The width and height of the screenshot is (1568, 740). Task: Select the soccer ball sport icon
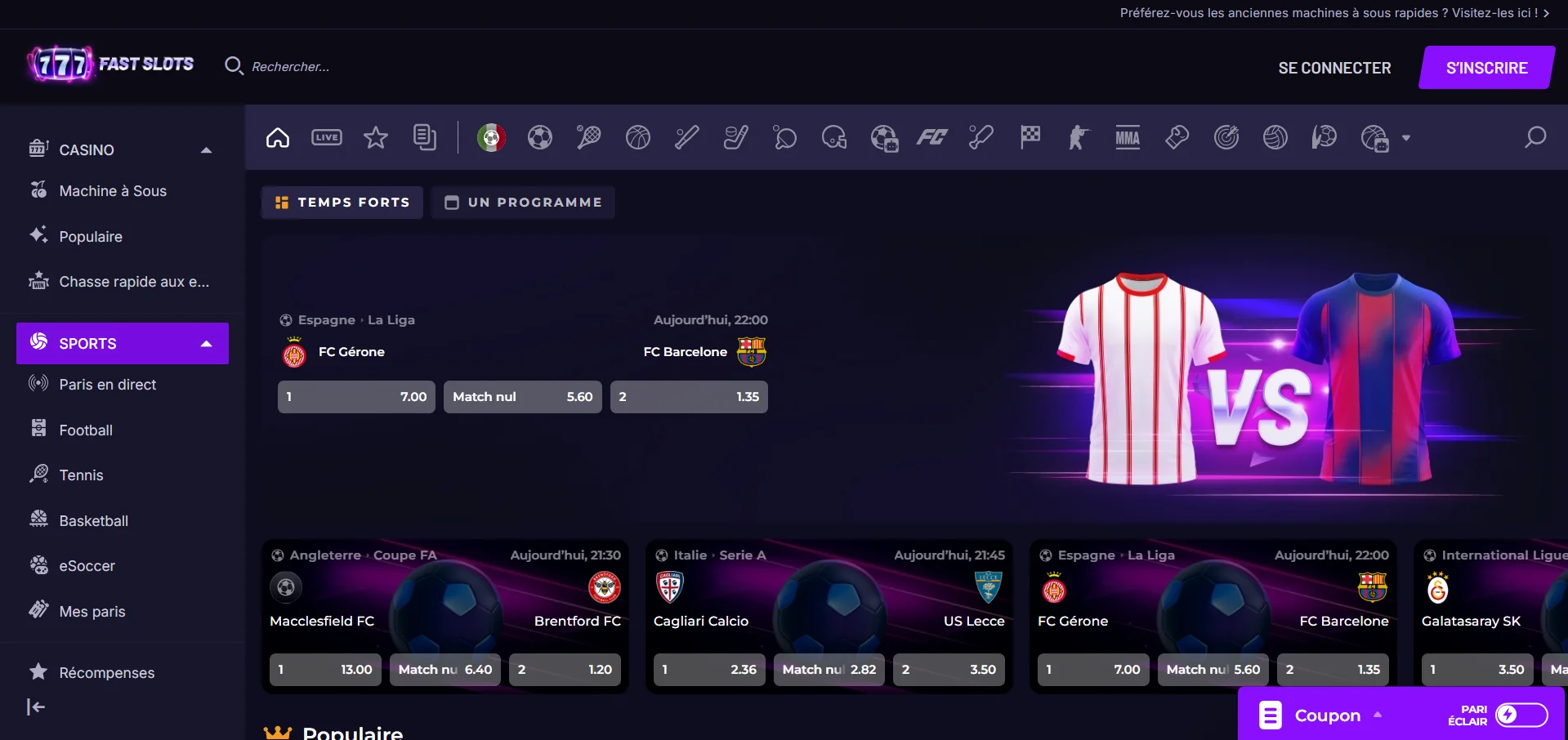[540, 137]
